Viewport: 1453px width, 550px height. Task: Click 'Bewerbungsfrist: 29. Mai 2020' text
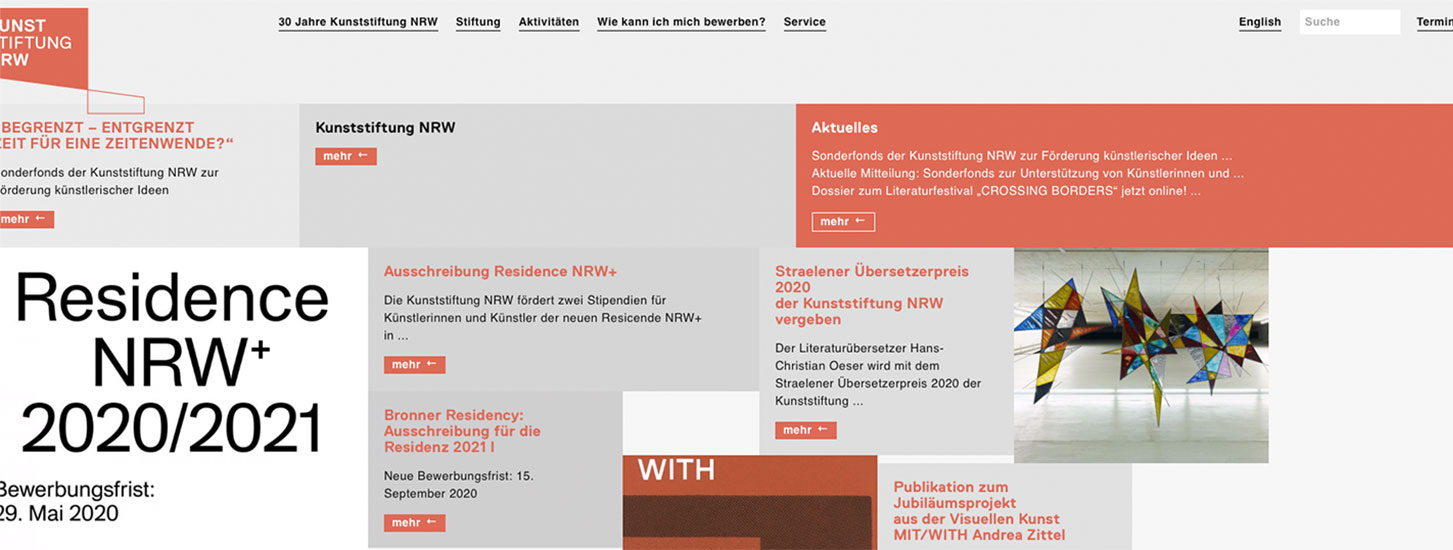click(77, 502)
